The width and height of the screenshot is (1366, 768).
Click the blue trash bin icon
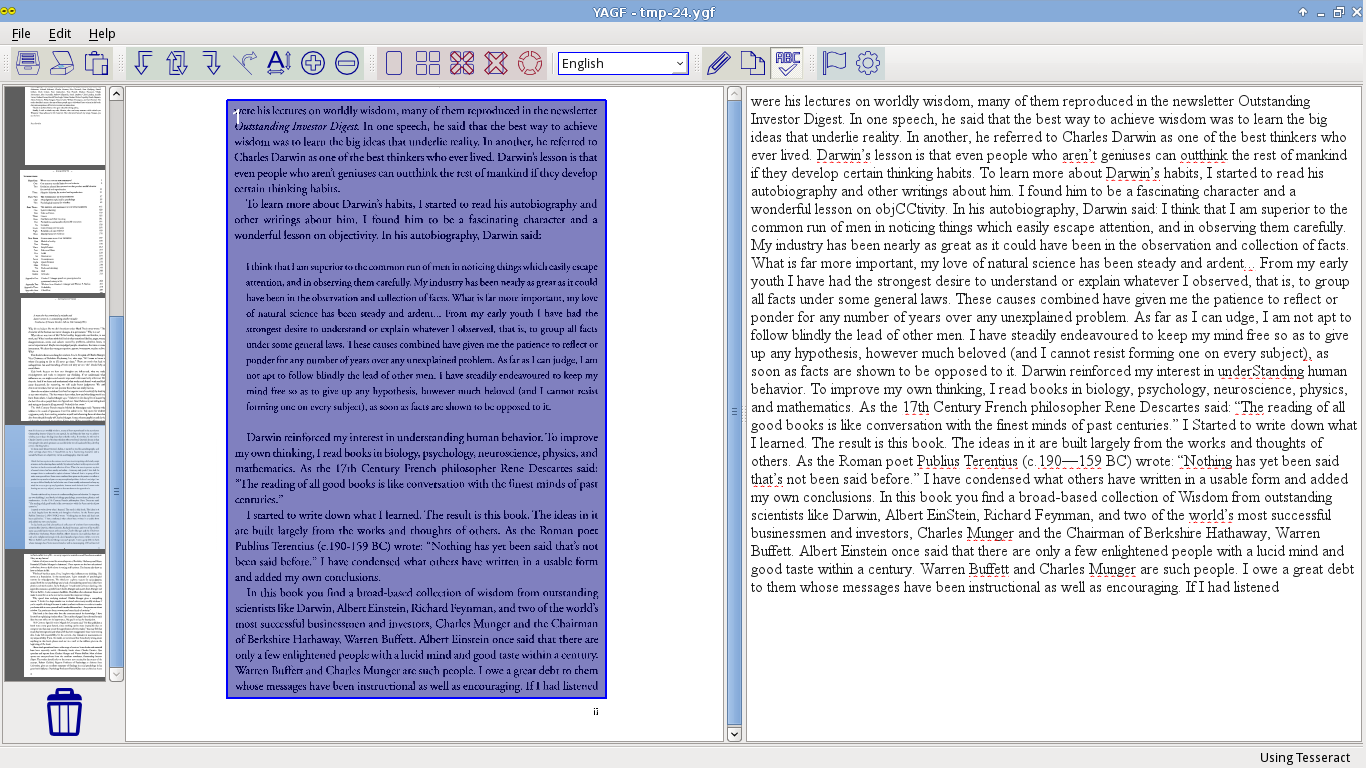coord(64,712)
